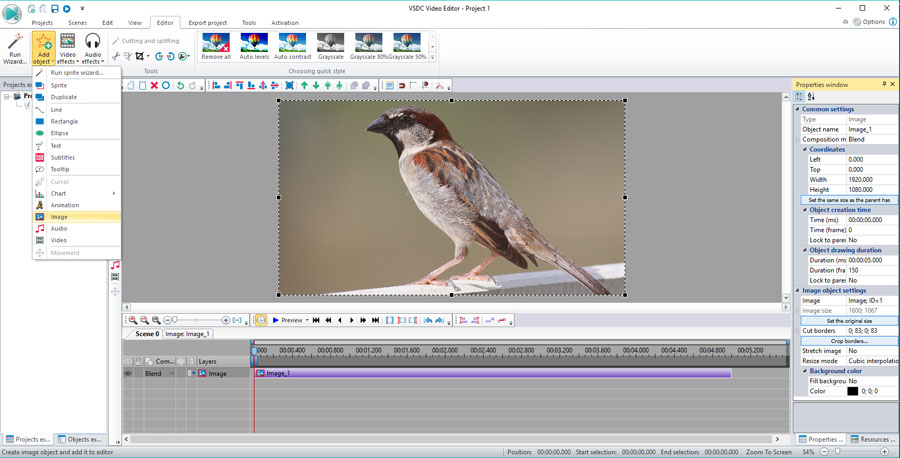The height and width of the screenshot is (458, 900).
Task: Open the Add object dropdown
Action: pyautogui.click(x=44, y=49)
